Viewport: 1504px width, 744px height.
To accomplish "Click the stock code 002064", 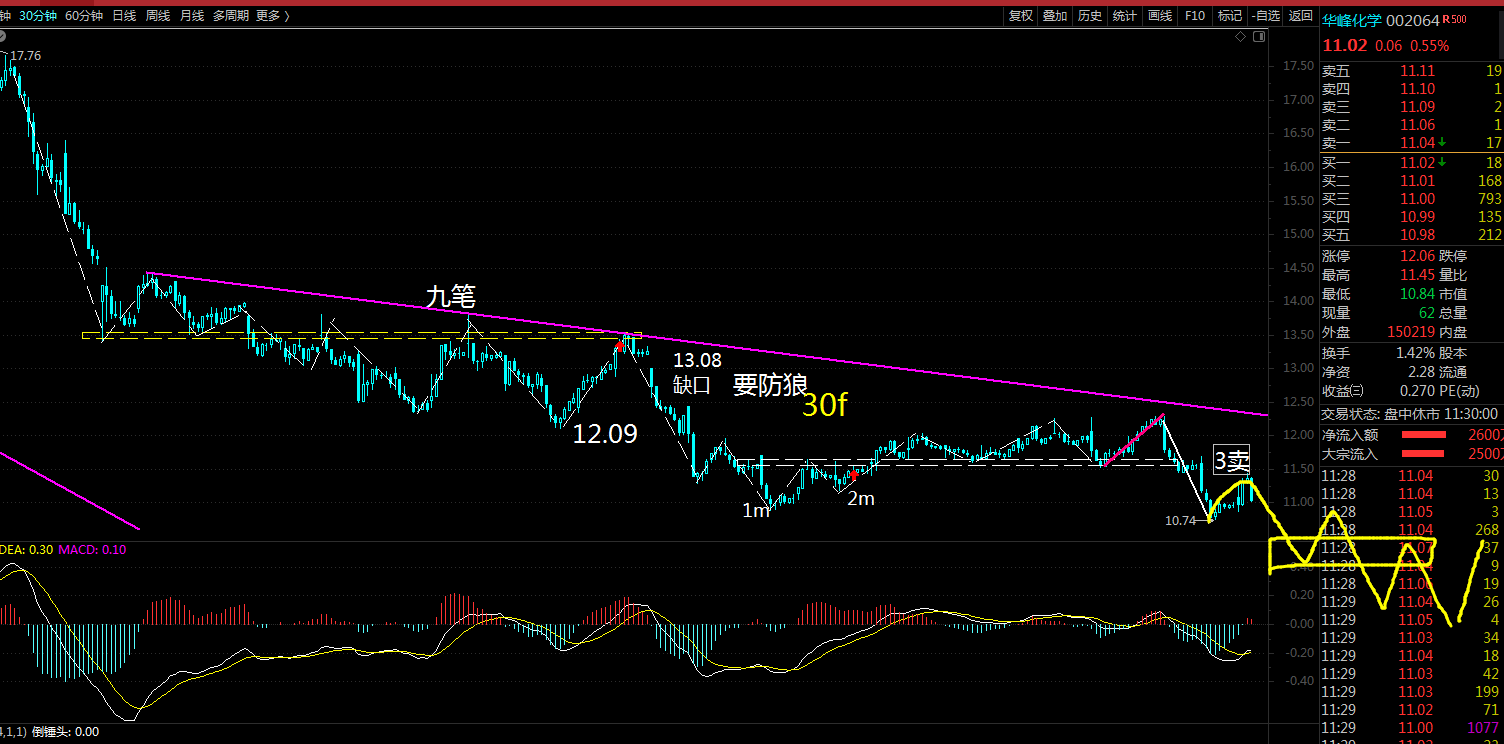I will pos(1414,20).
